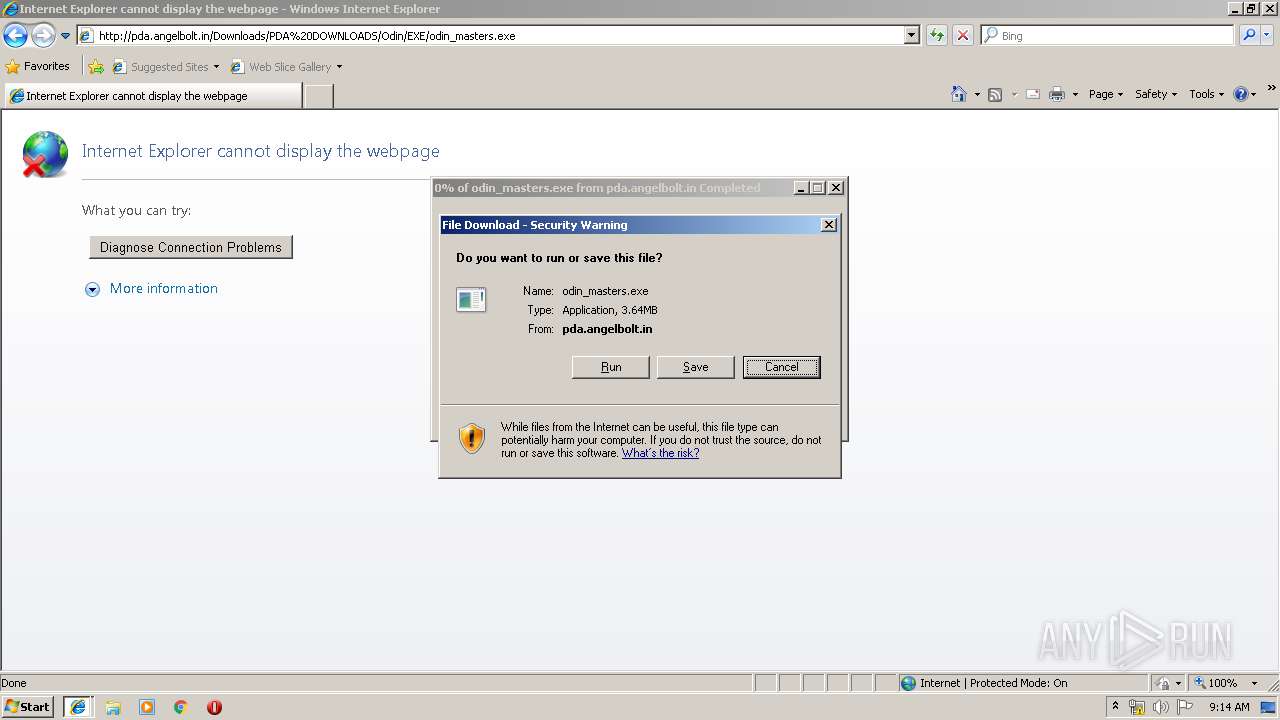Show hidden tray icons arrow
The width and height of the screenshot is (1280, 720).
[x=1115, y=707]
